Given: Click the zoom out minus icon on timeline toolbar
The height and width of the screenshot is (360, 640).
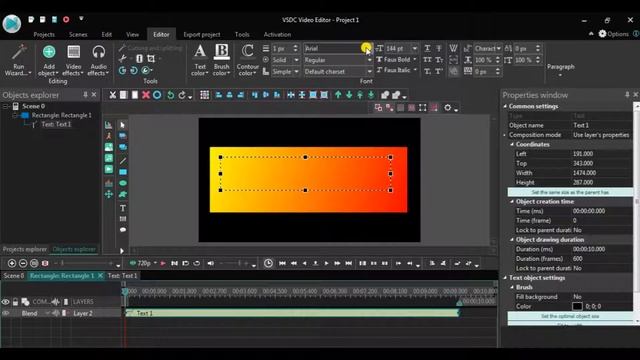Looking at the screenshot, I should (23, 263).
